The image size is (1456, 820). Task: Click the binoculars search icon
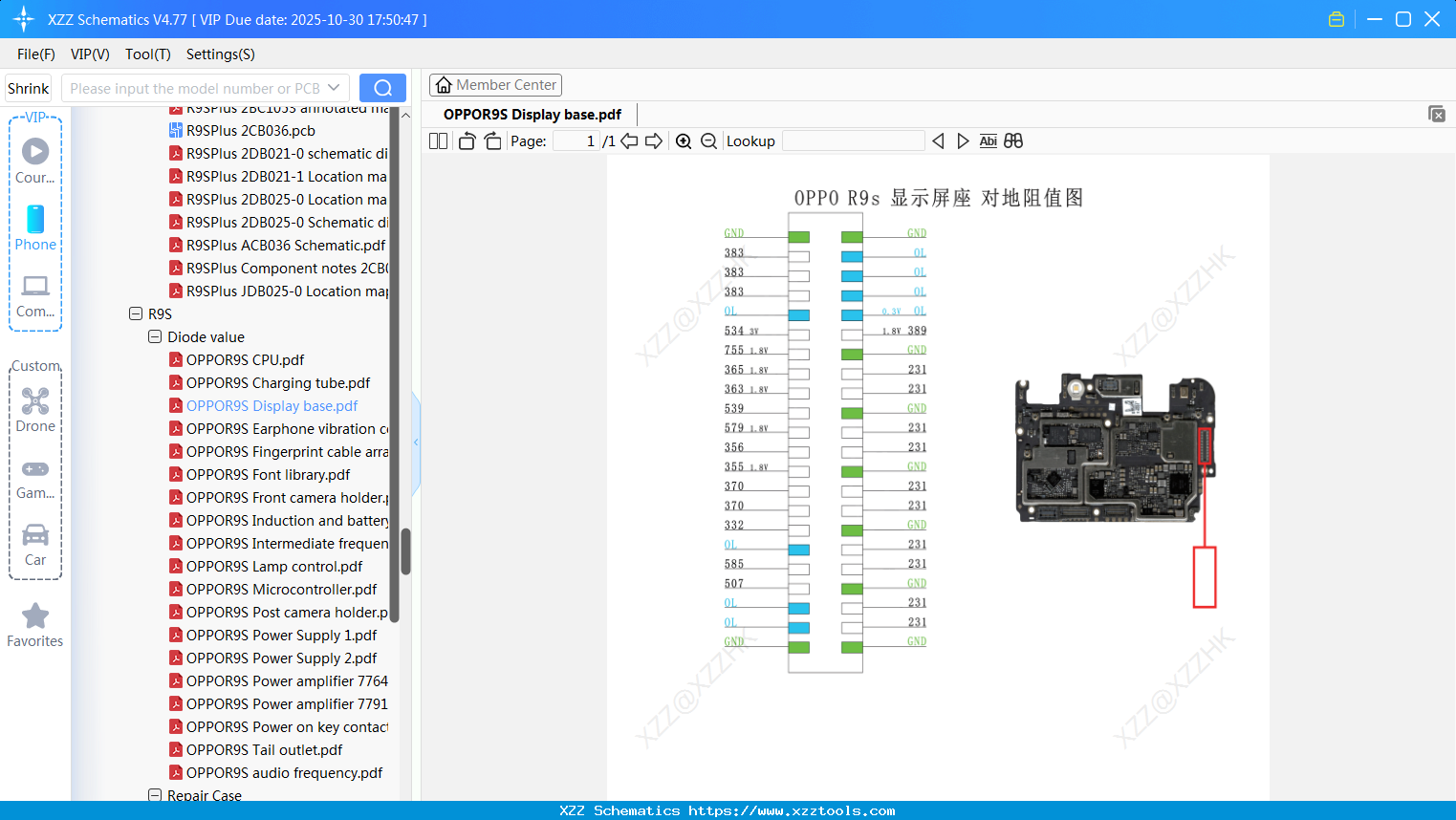[x=1013, y=140]
